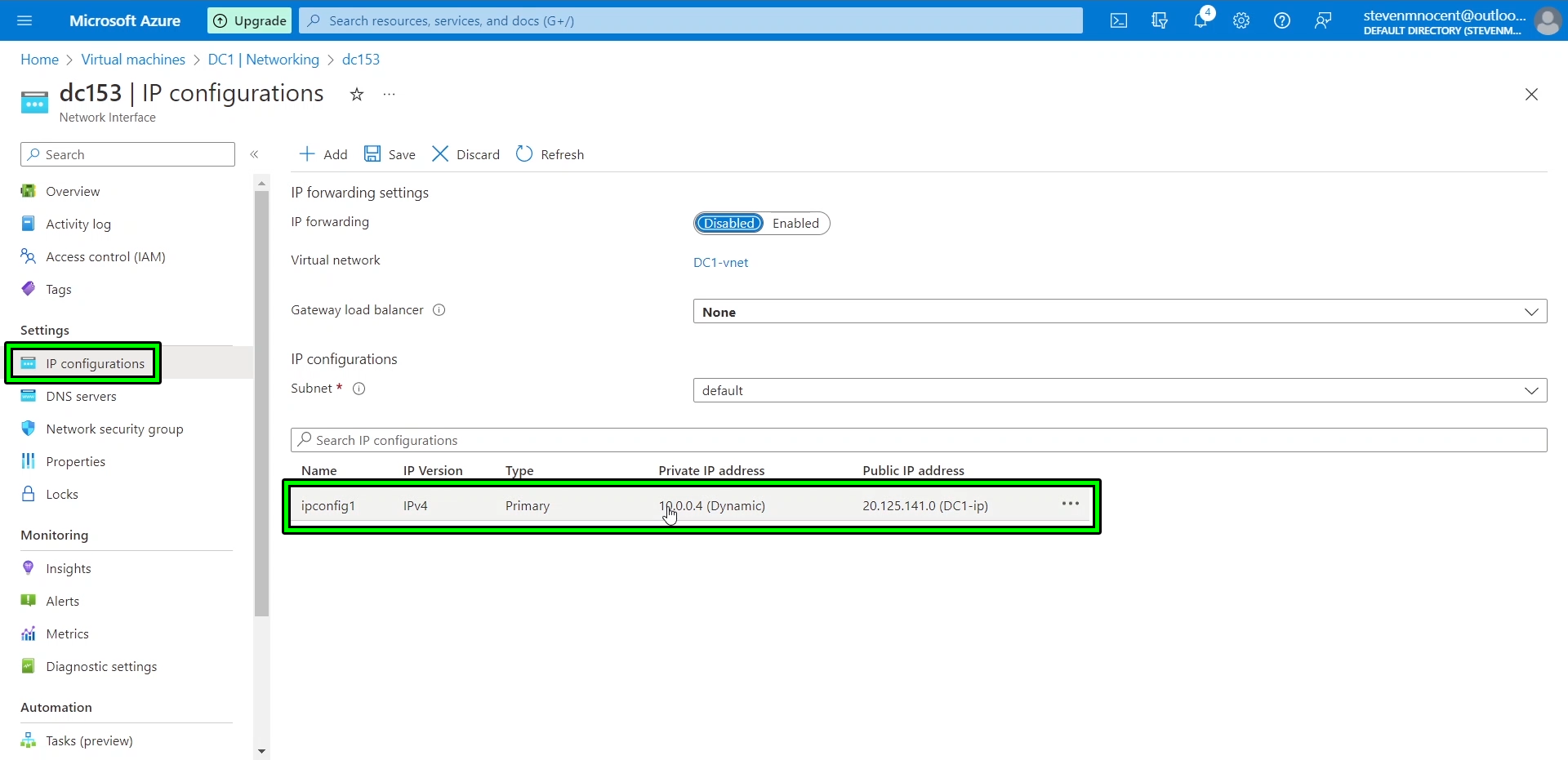
Task: Open portal settings with the gear icon
Action: pyautogui.click(x=1241, y=20)
